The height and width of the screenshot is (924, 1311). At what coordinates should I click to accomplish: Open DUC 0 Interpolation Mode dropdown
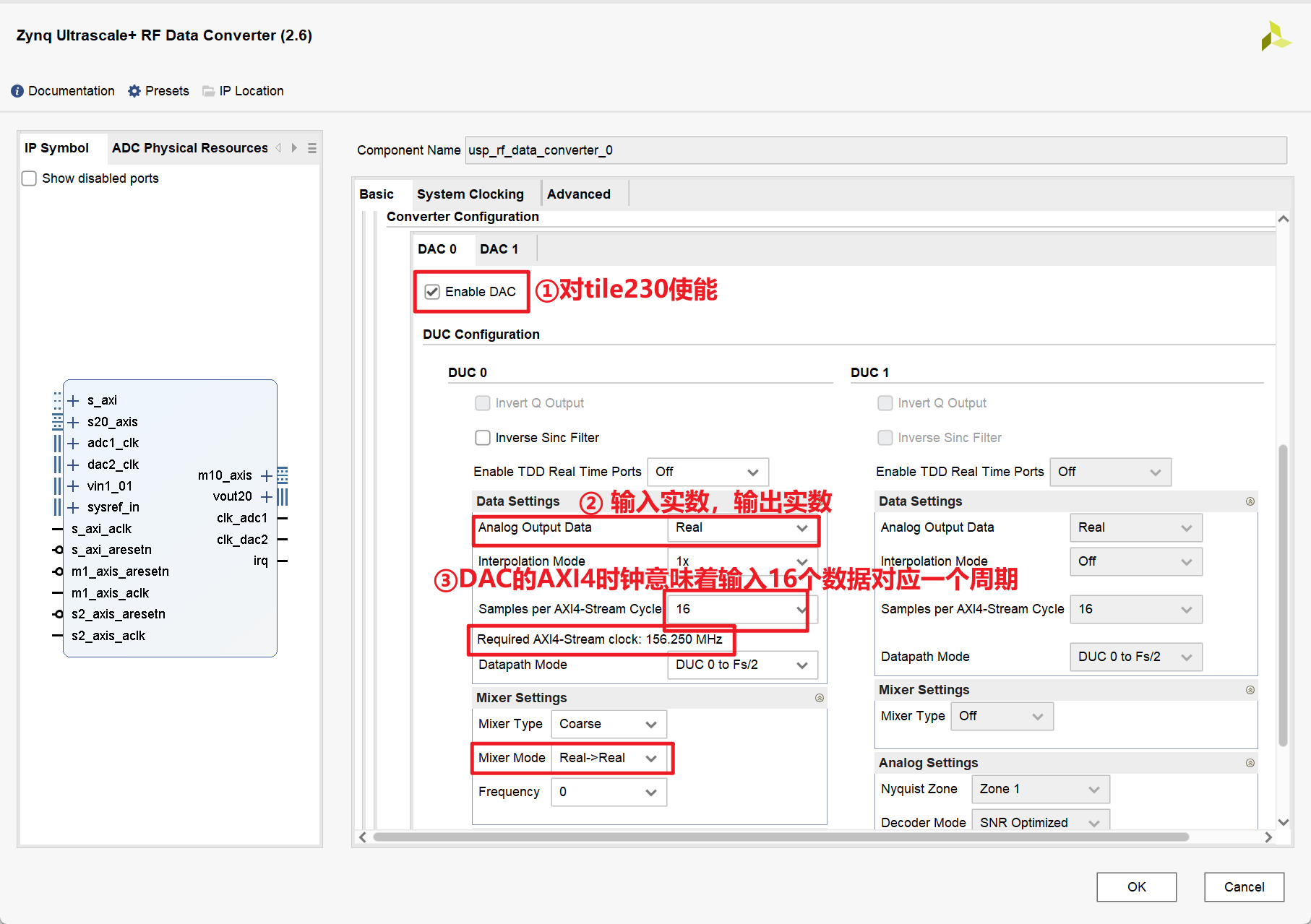[x=742, y=561]
